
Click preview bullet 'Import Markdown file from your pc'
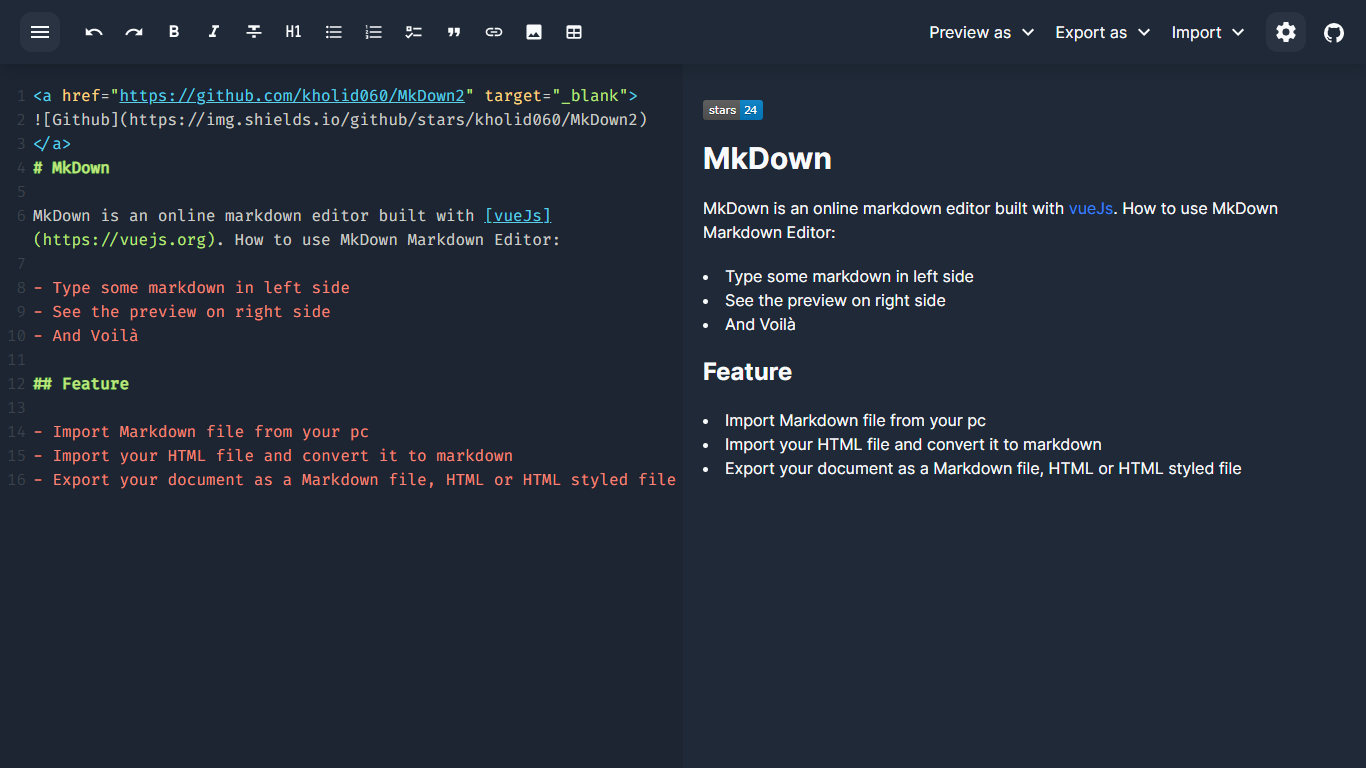(855, 420)
